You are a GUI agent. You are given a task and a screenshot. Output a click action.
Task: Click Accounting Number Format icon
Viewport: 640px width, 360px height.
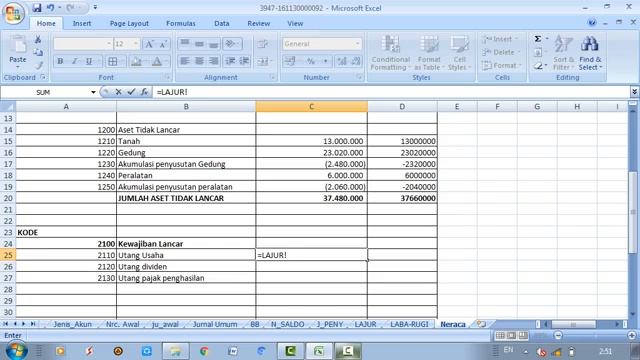pyautogui.click(x=290, y=61)
